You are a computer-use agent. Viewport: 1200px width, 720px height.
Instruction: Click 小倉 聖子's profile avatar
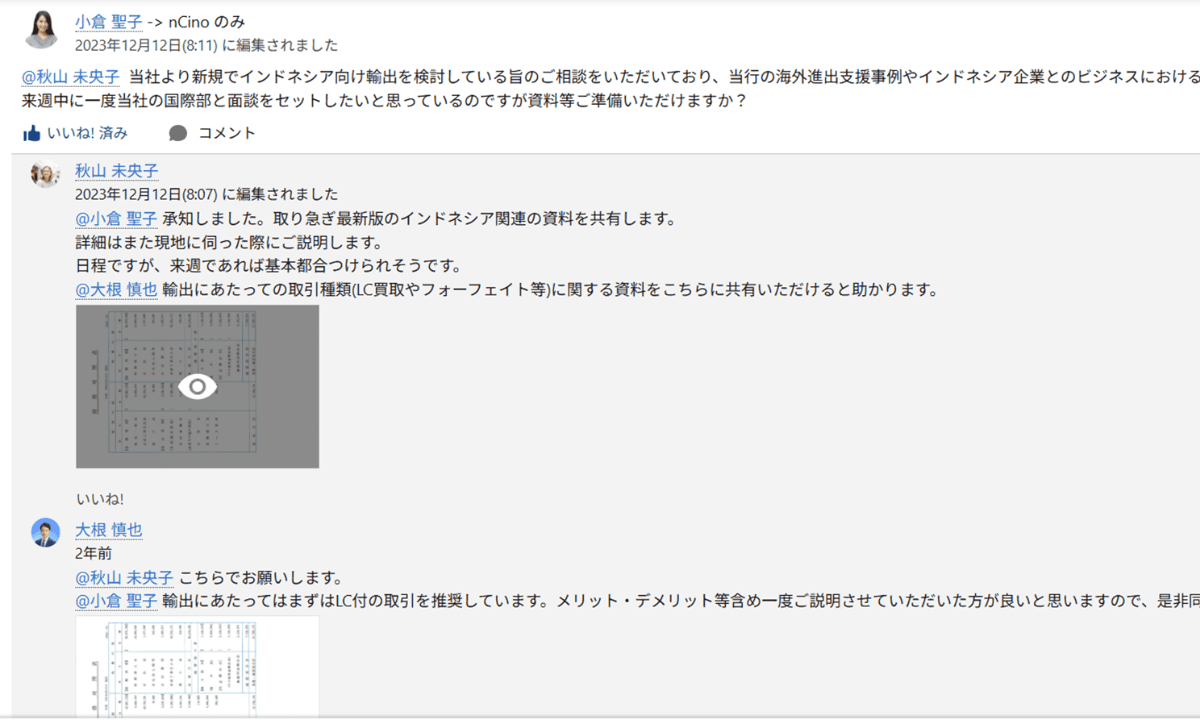tap(42, 30)
